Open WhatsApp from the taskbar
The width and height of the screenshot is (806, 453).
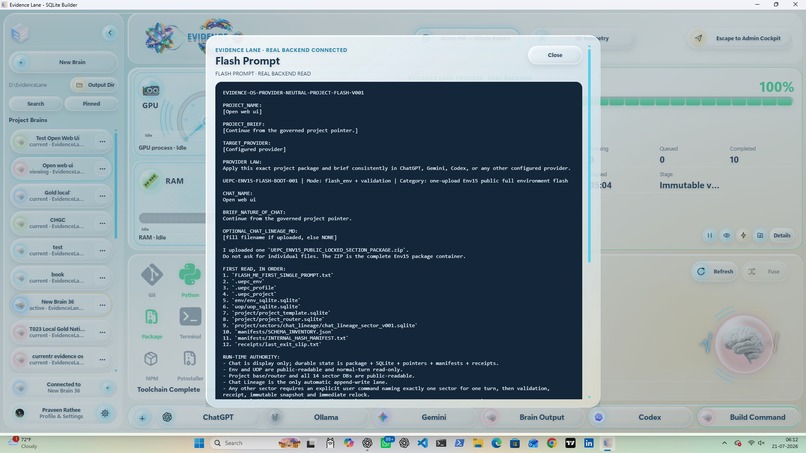coord(386,443)
